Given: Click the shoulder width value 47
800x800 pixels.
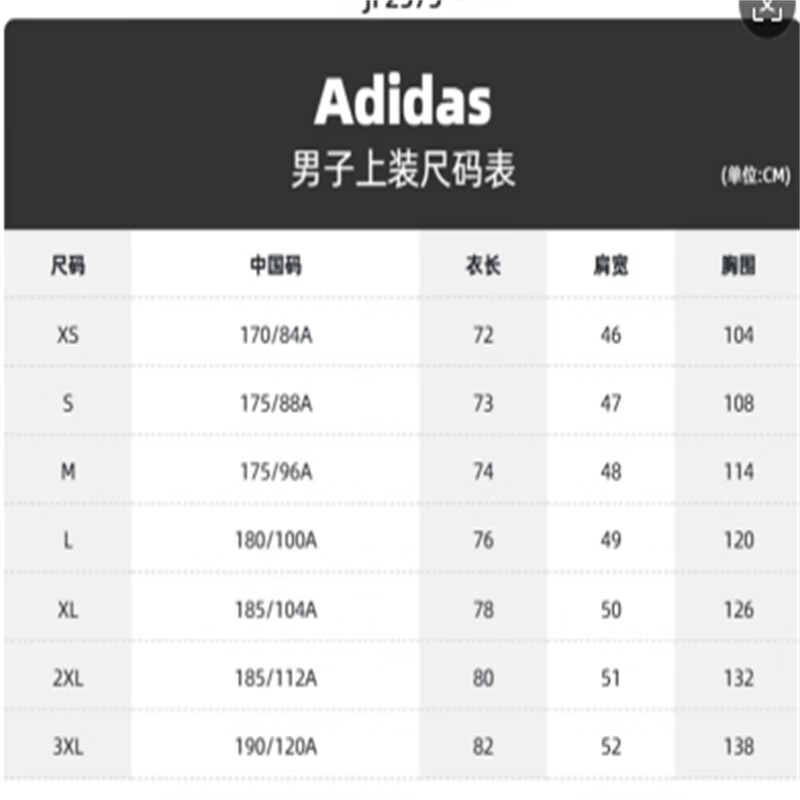Looking at the screenshot, I should [x=611, y=404].
